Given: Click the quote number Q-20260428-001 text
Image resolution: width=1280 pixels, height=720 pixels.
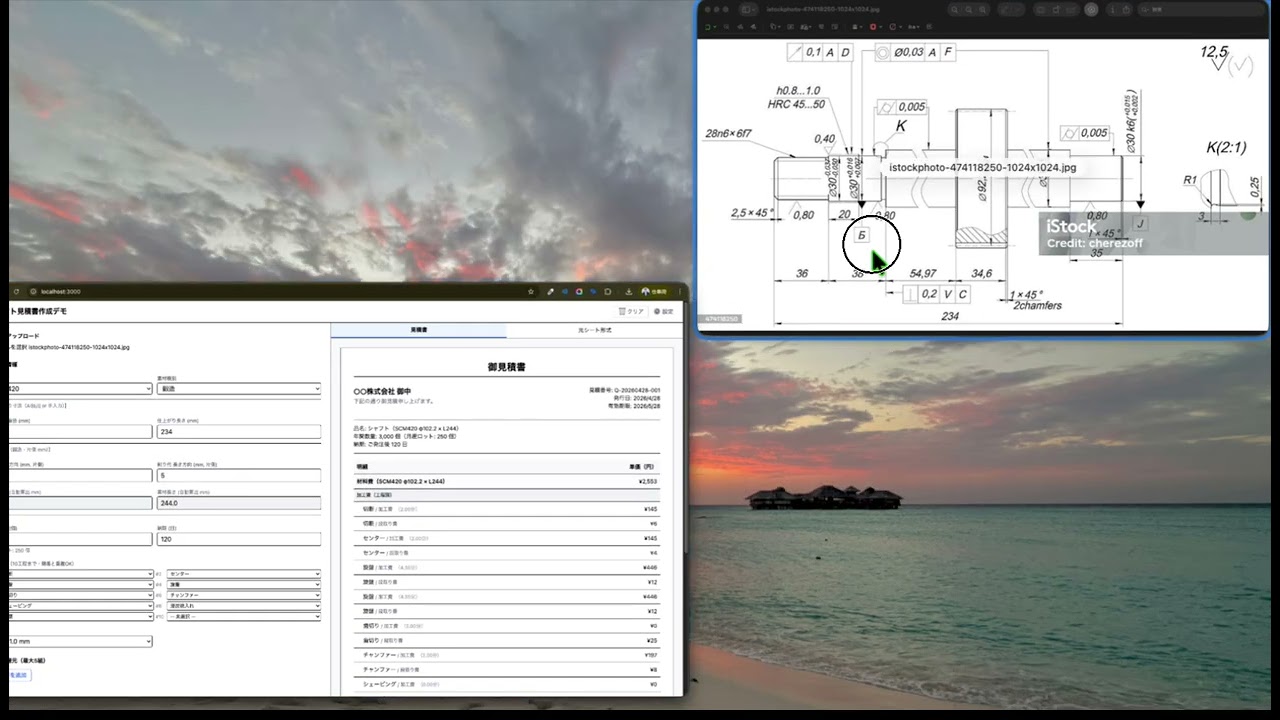Looking at the screenshot, I should pyautogui.click(x=625, y=390).
